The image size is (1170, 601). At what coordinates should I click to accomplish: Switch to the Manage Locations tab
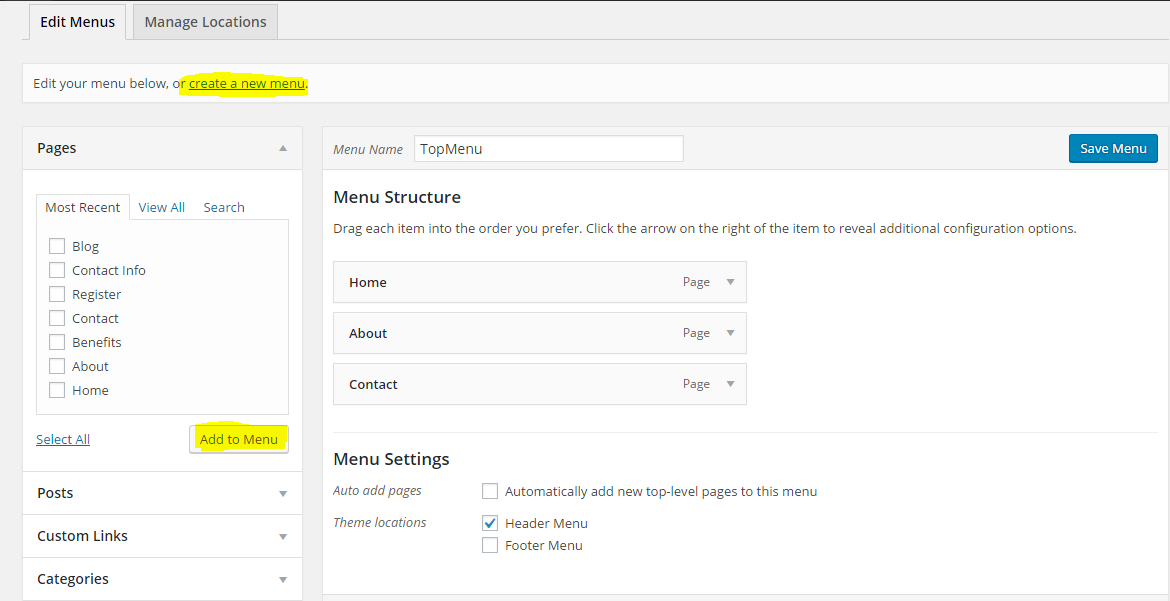click(x=204, y=21)
